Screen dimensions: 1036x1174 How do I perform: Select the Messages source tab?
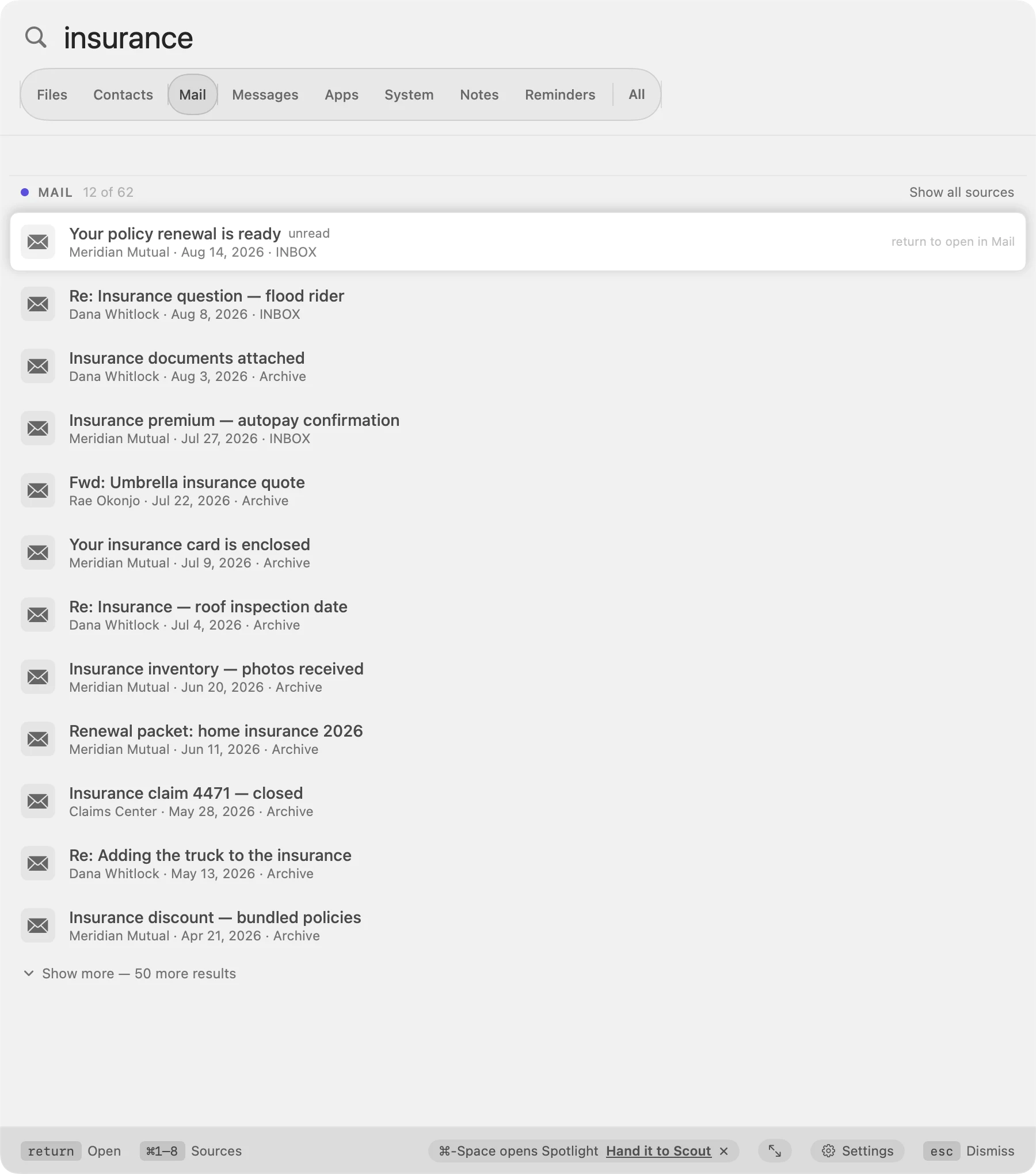click(265, 94)
